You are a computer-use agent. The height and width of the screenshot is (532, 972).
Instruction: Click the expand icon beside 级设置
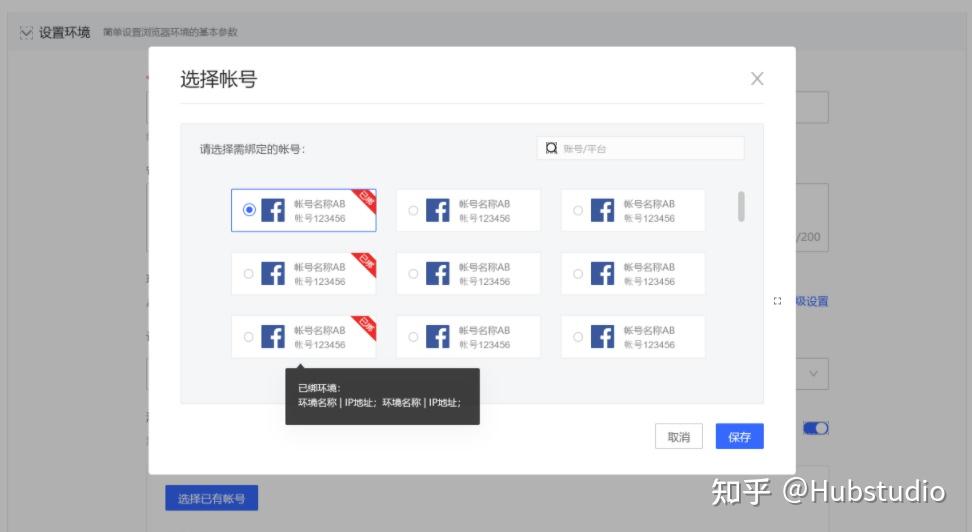tap(777, 301)
